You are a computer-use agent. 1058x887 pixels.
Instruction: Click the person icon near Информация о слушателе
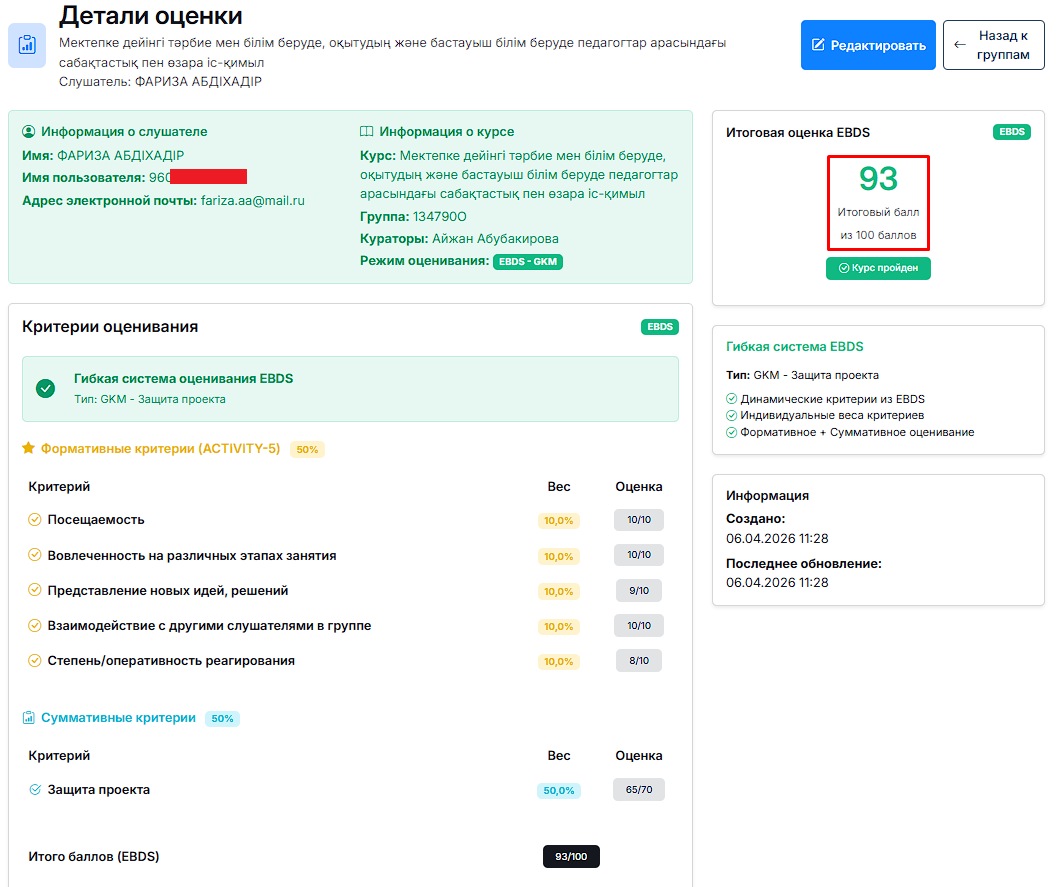click(x=29, y=132)
